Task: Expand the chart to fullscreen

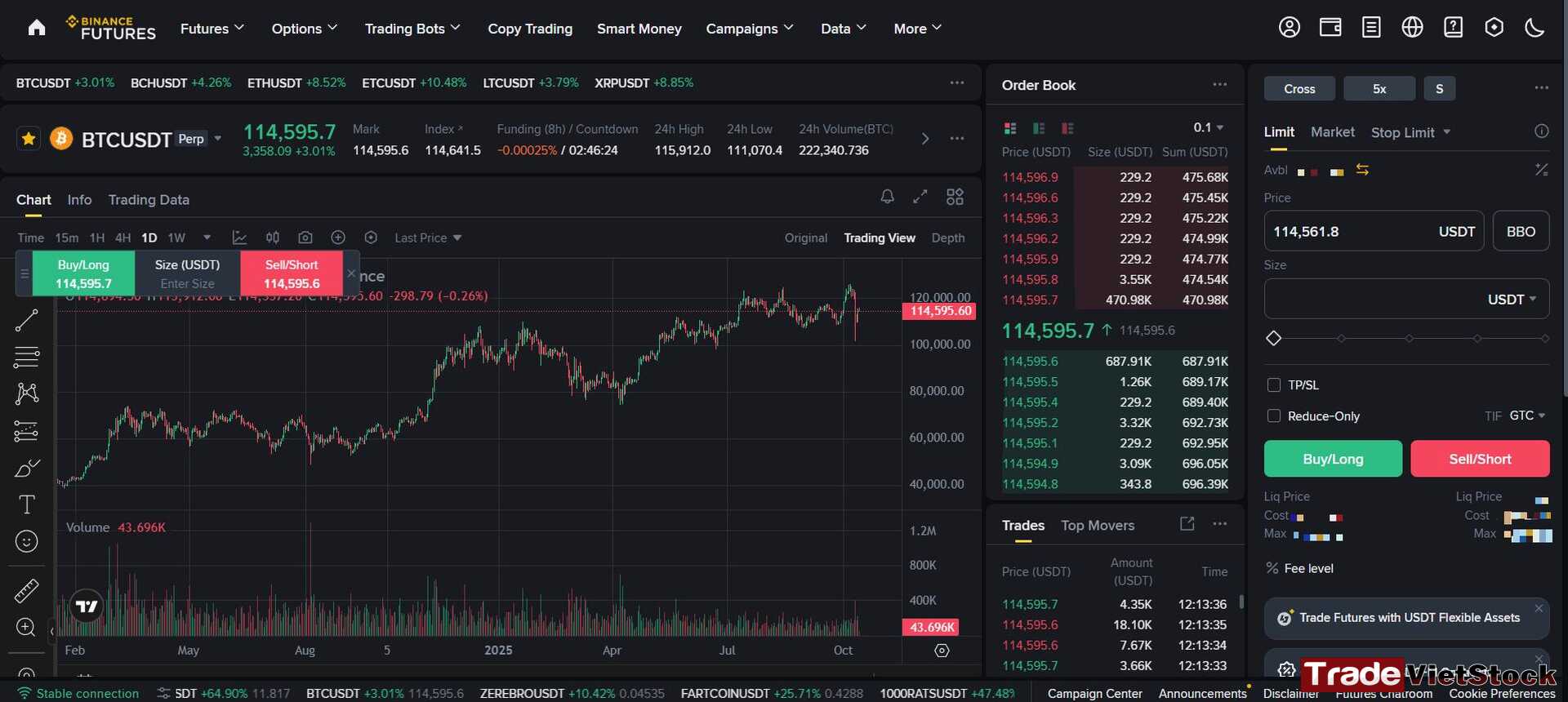Action: pos(920,197)
